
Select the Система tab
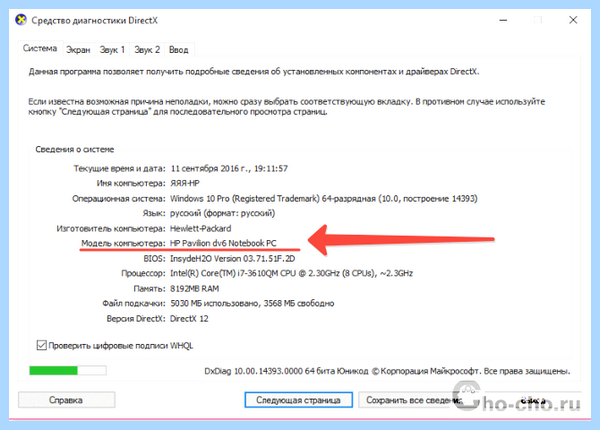[x=40, y=48]
